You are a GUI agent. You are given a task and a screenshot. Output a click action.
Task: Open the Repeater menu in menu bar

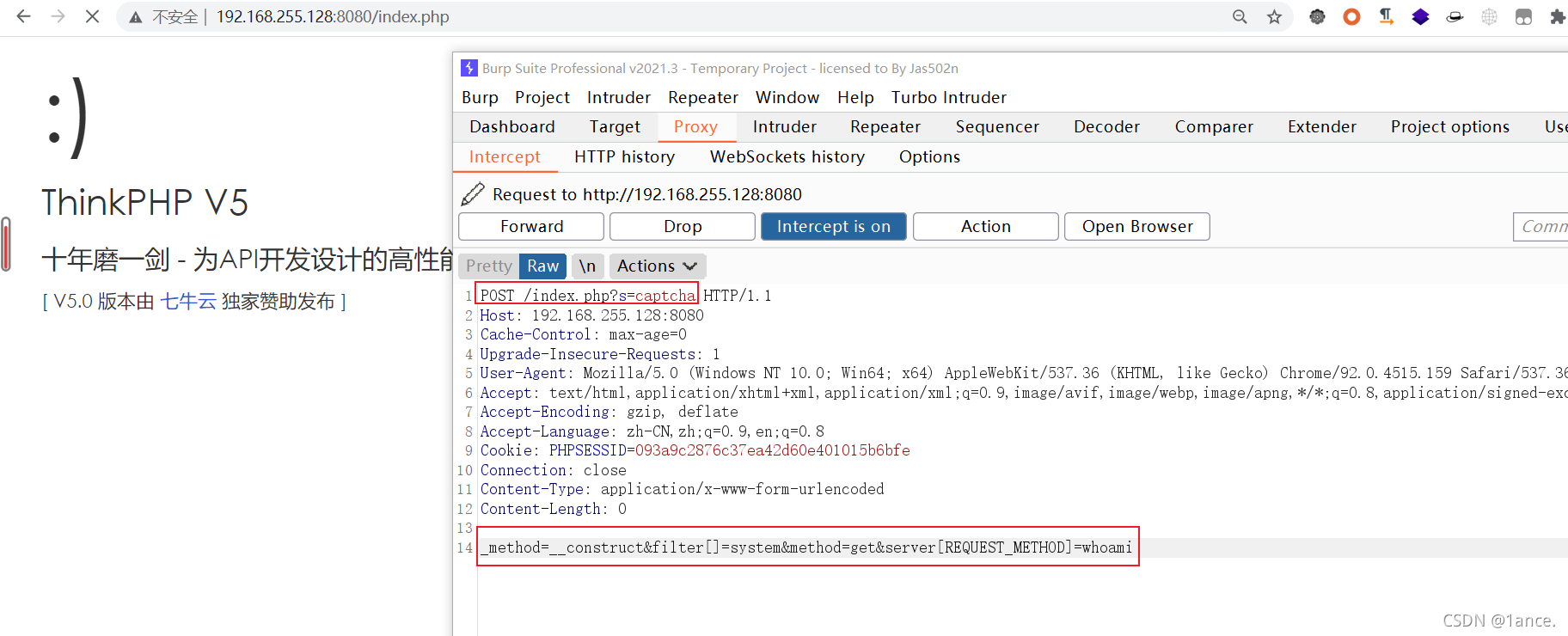tap(702, 97)
